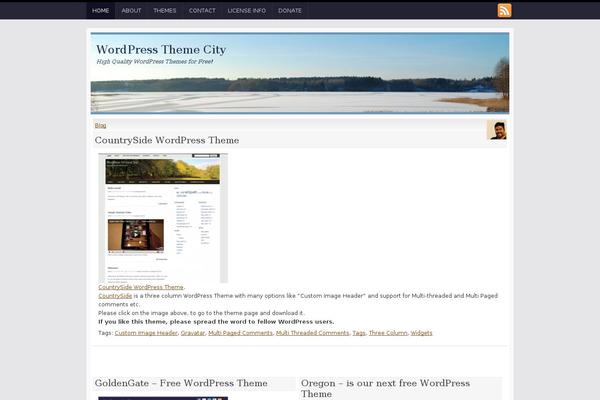The image size is (600, 400).
Task: Click the CountrySide link in the description
Action: tap(115, 296)
